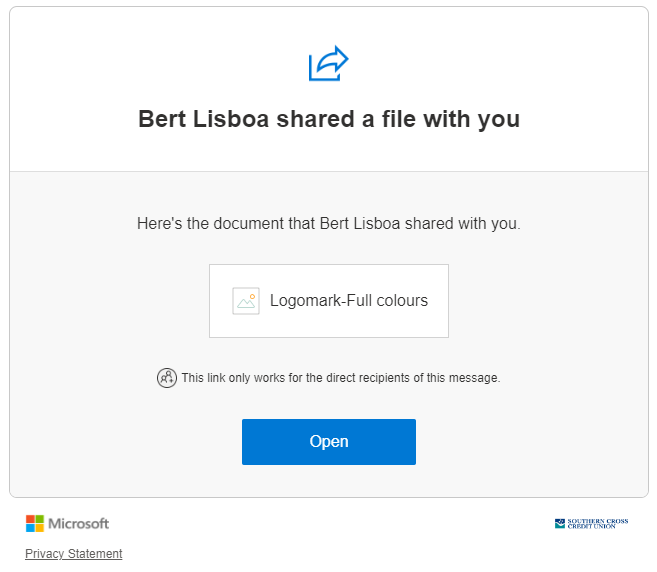Screen dimensions: 657x572
Task: Click the blue square in Microsoft logo
Action: click(30, 528)
